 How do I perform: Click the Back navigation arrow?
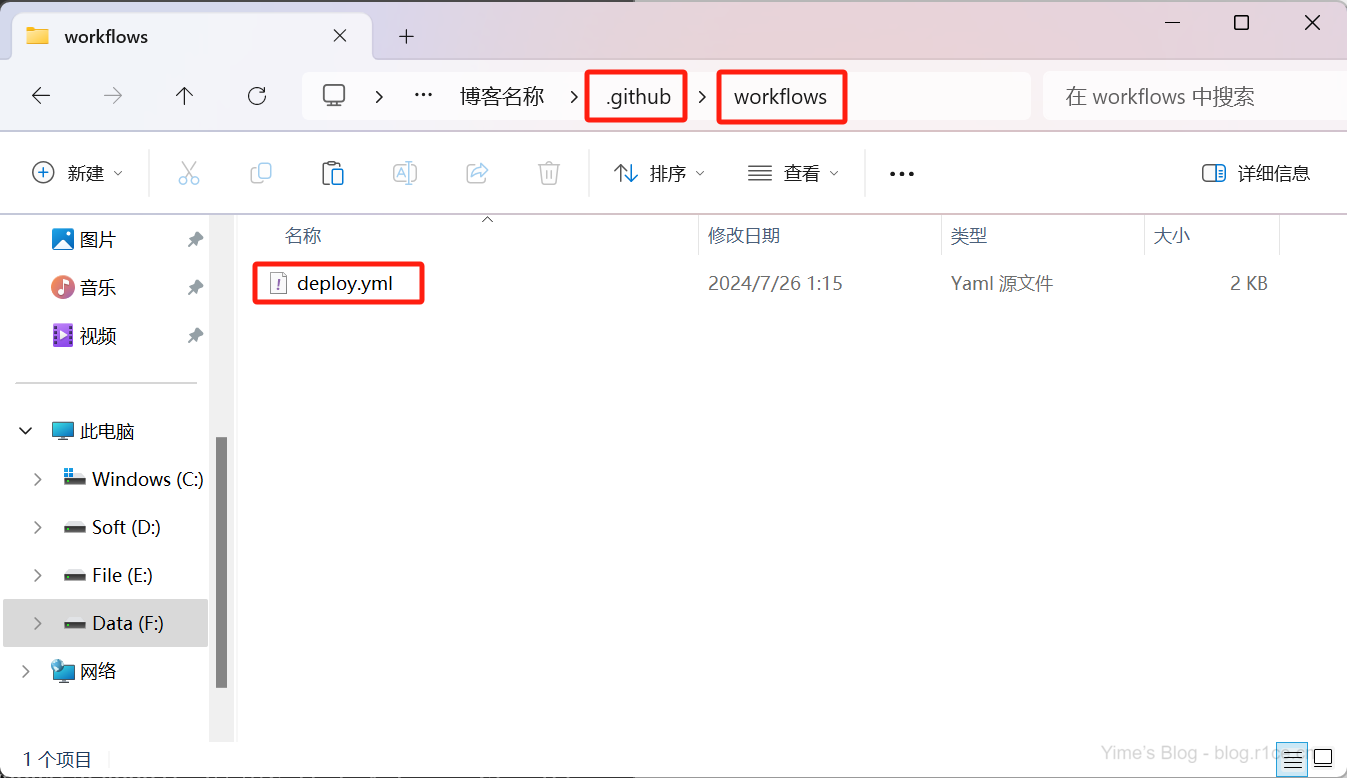click(41, 96)
